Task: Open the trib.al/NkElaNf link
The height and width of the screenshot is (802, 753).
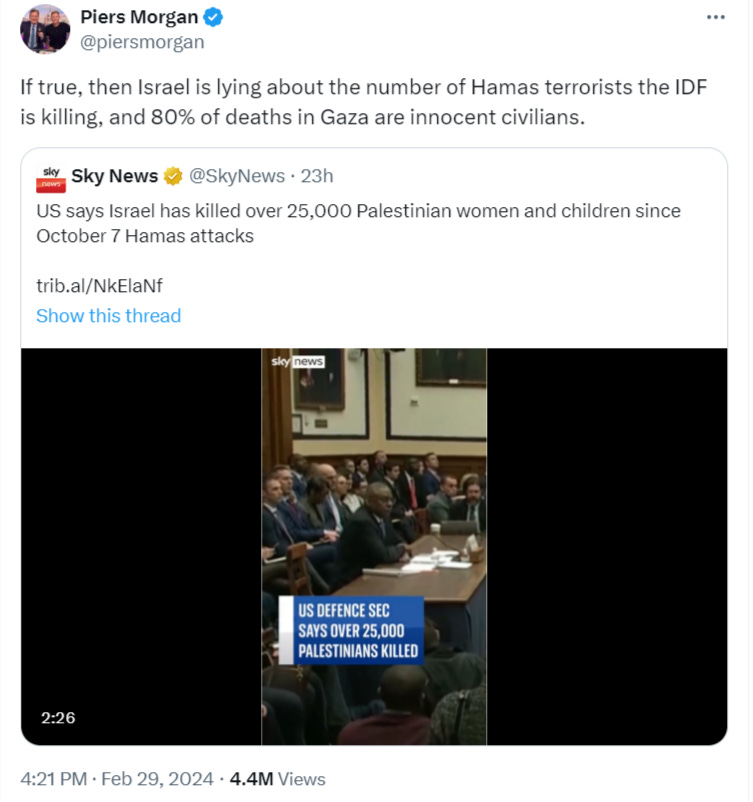Action: 99,285
